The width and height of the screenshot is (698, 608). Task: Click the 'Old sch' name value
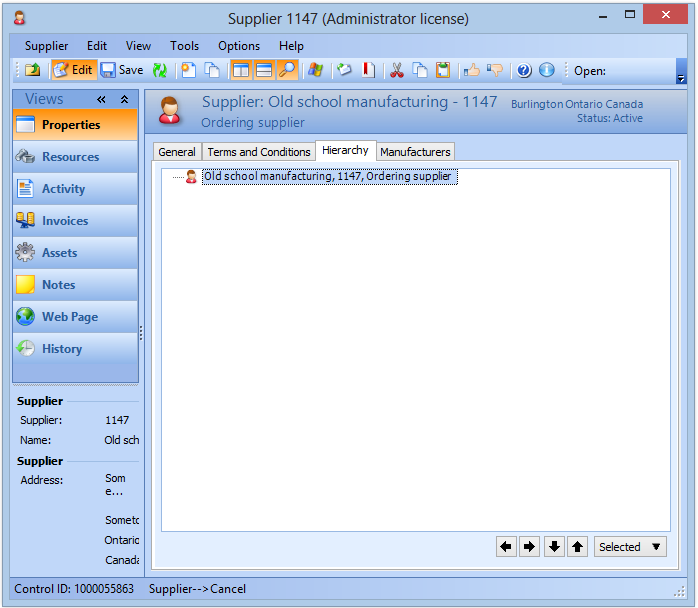pyautogui.click(x=122, y=440)
